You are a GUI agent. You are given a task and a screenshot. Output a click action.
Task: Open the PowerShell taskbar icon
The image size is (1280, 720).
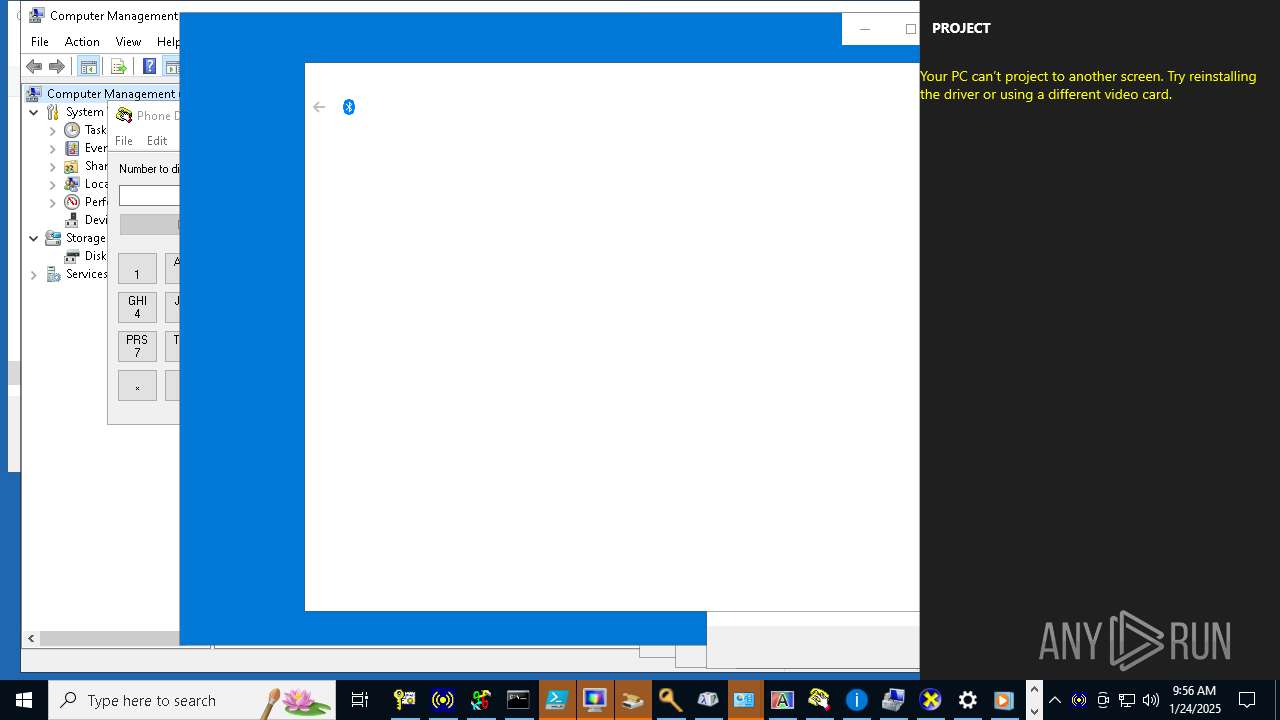pyautogui.click(x=556, y=700)
